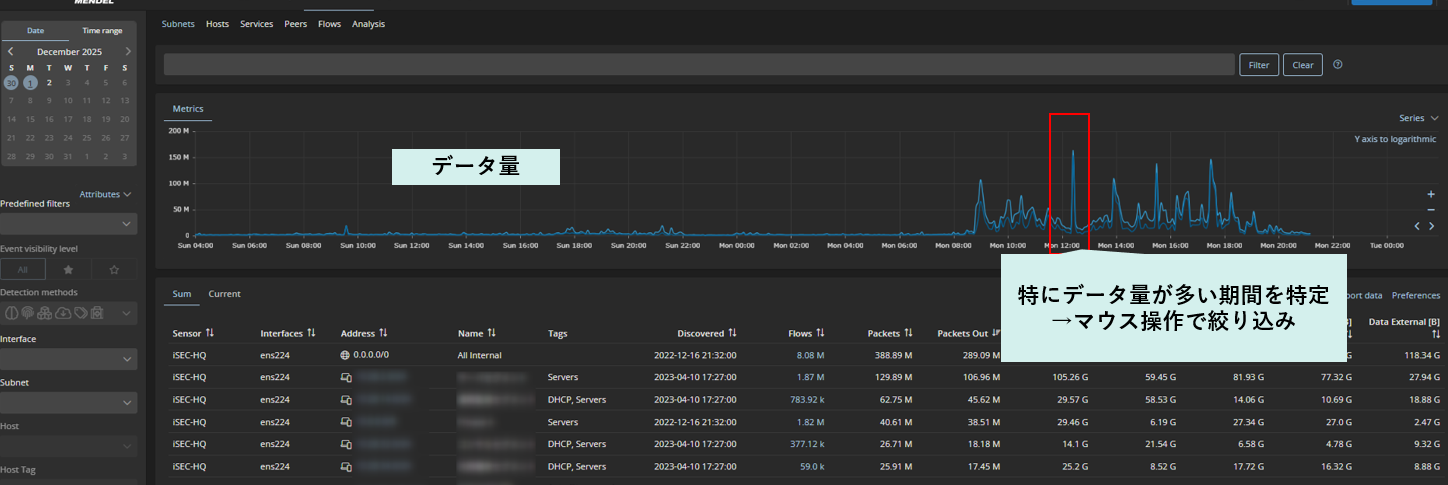The height and width of the screenshot is (485, 1448).
Task: Sort table by Sensor column icon
Action: pyautogui.click(x=210, y=333)
